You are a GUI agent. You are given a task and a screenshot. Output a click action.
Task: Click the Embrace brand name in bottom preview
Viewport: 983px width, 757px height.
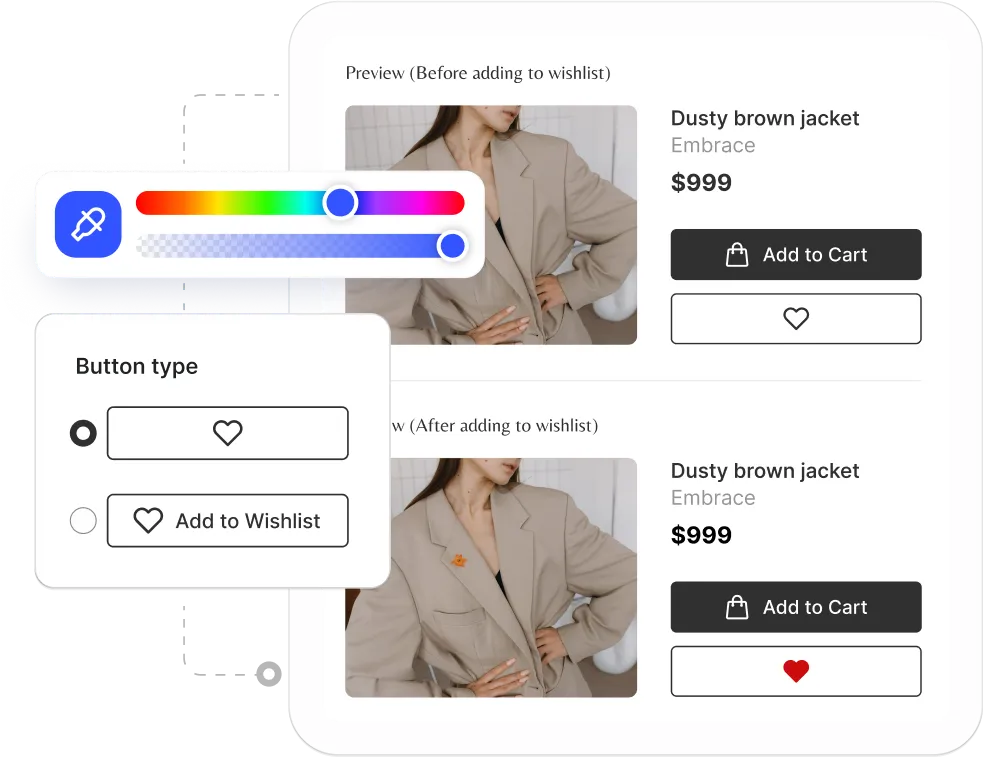(x=713, y=498)
